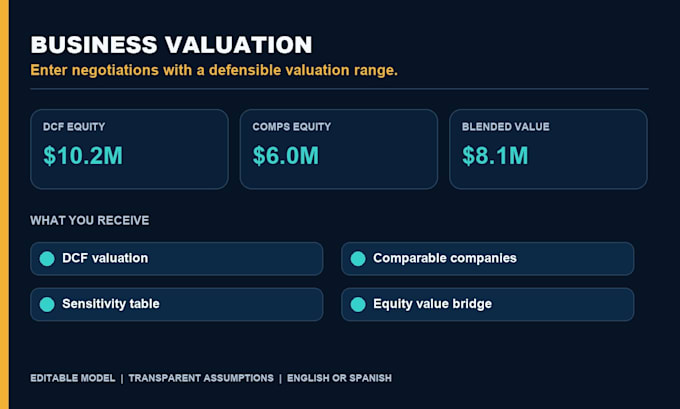The image size is (680, 409).
Task: Click the Editable Model footer text
Action: [72, 378]
